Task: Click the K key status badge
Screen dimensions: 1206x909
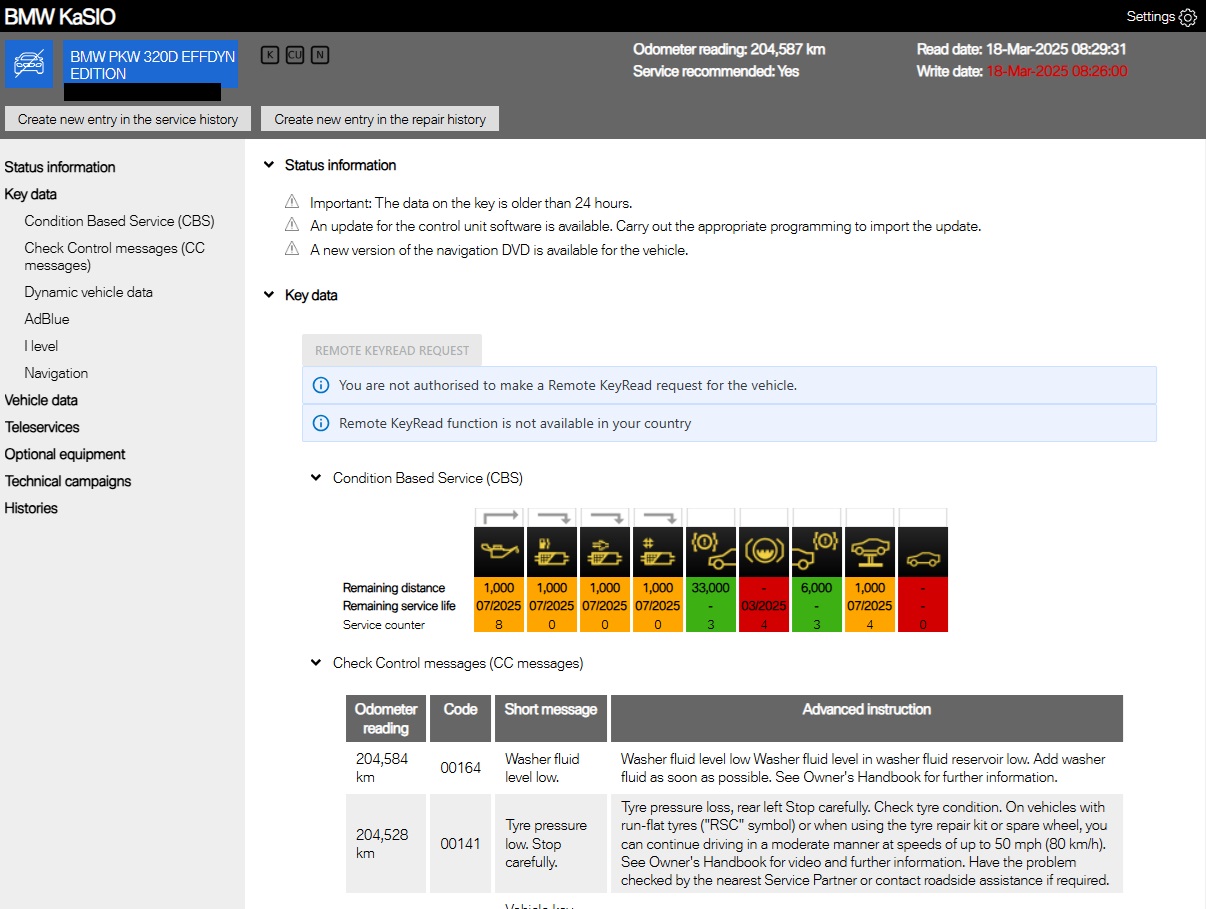Action: pyautogui.click(x=269, y=55)
